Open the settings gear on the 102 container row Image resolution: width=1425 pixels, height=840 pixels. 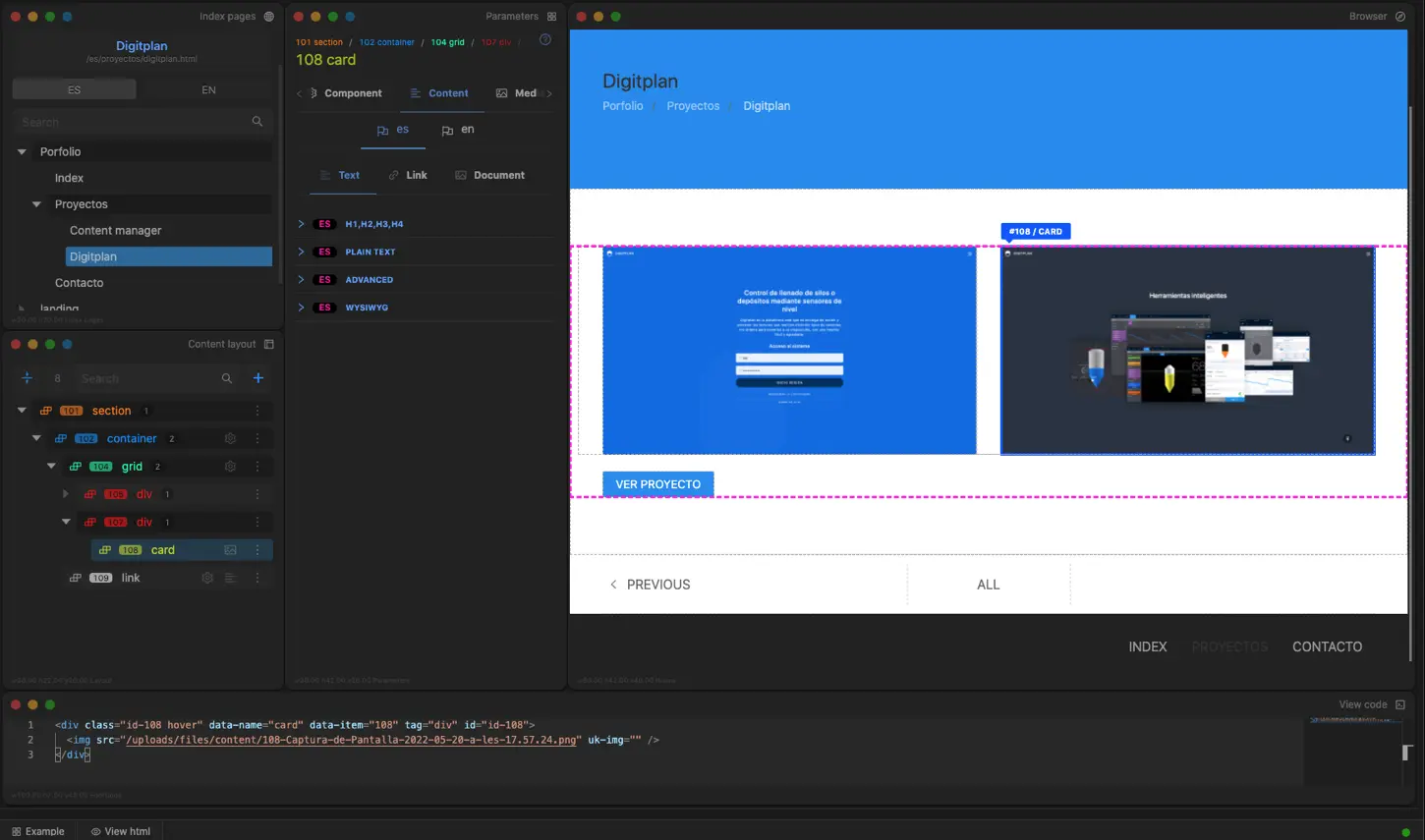pos(230,438)
